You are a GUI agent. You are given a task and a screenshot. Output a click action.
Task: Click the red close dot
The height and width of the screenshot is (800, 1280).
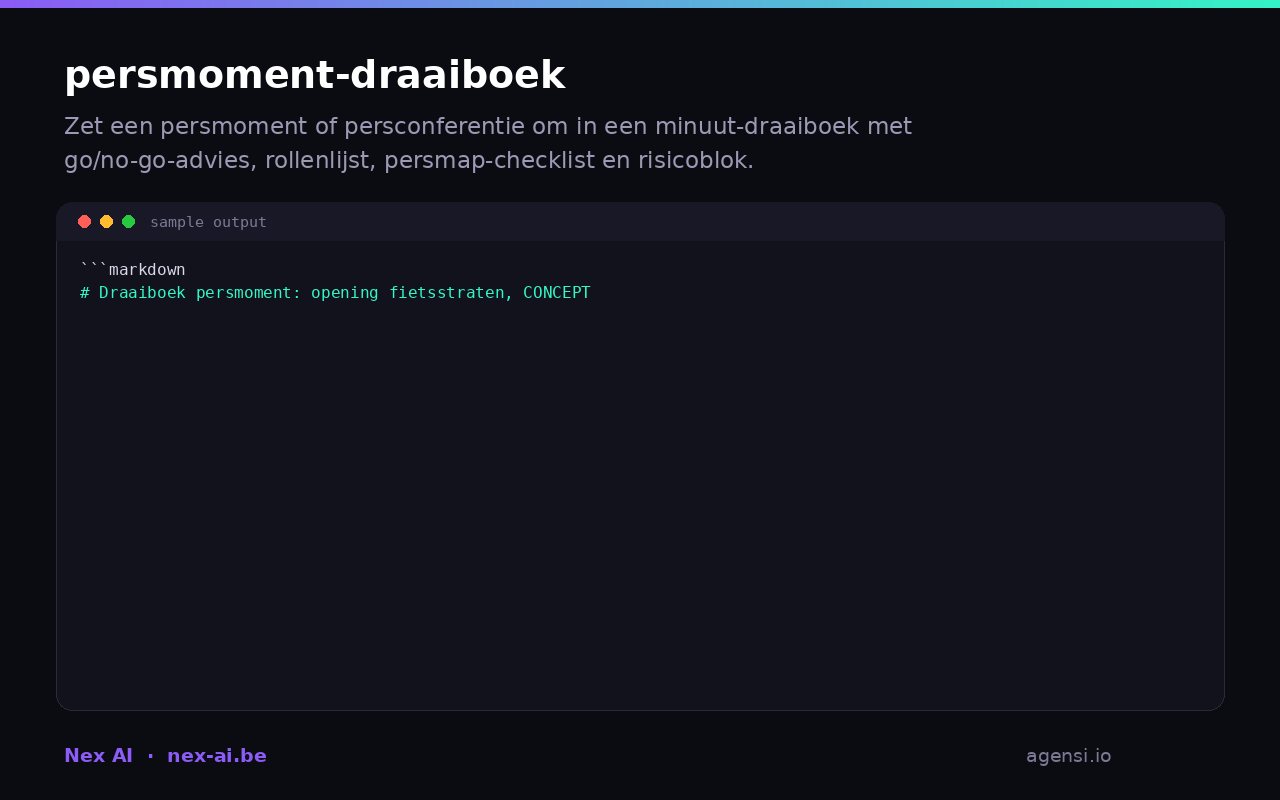coord(84,222)
